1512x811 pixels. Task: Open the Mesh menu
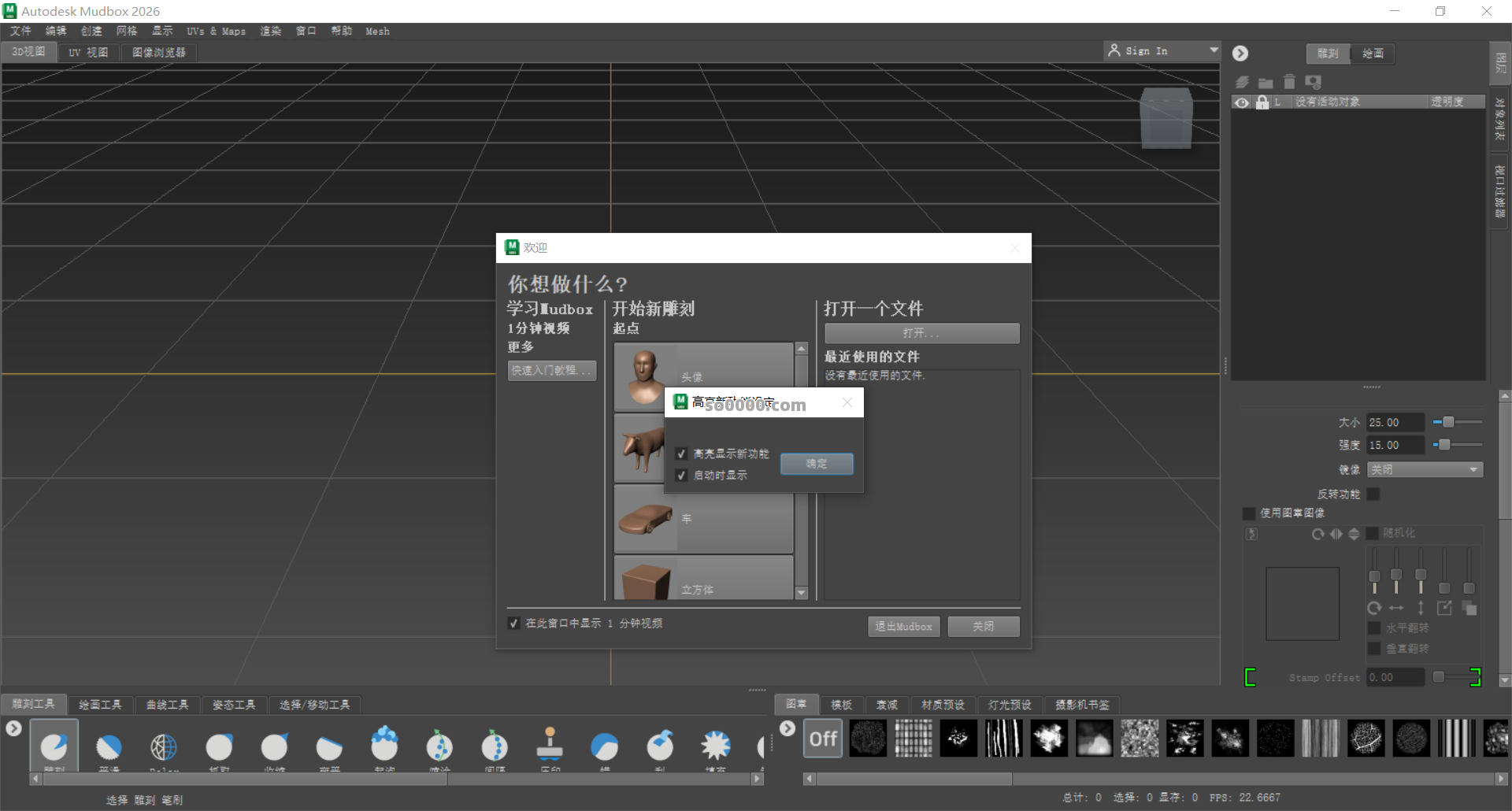(377, 31)
